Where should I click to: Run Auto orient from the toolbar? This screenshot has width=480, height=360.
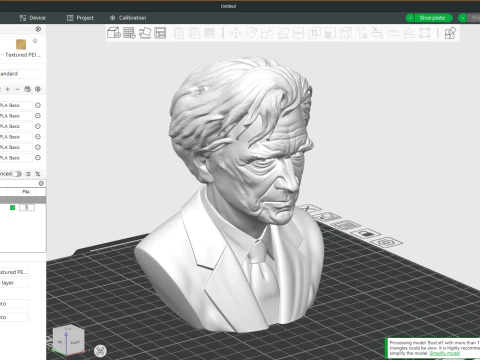click(x=145, y=33)
